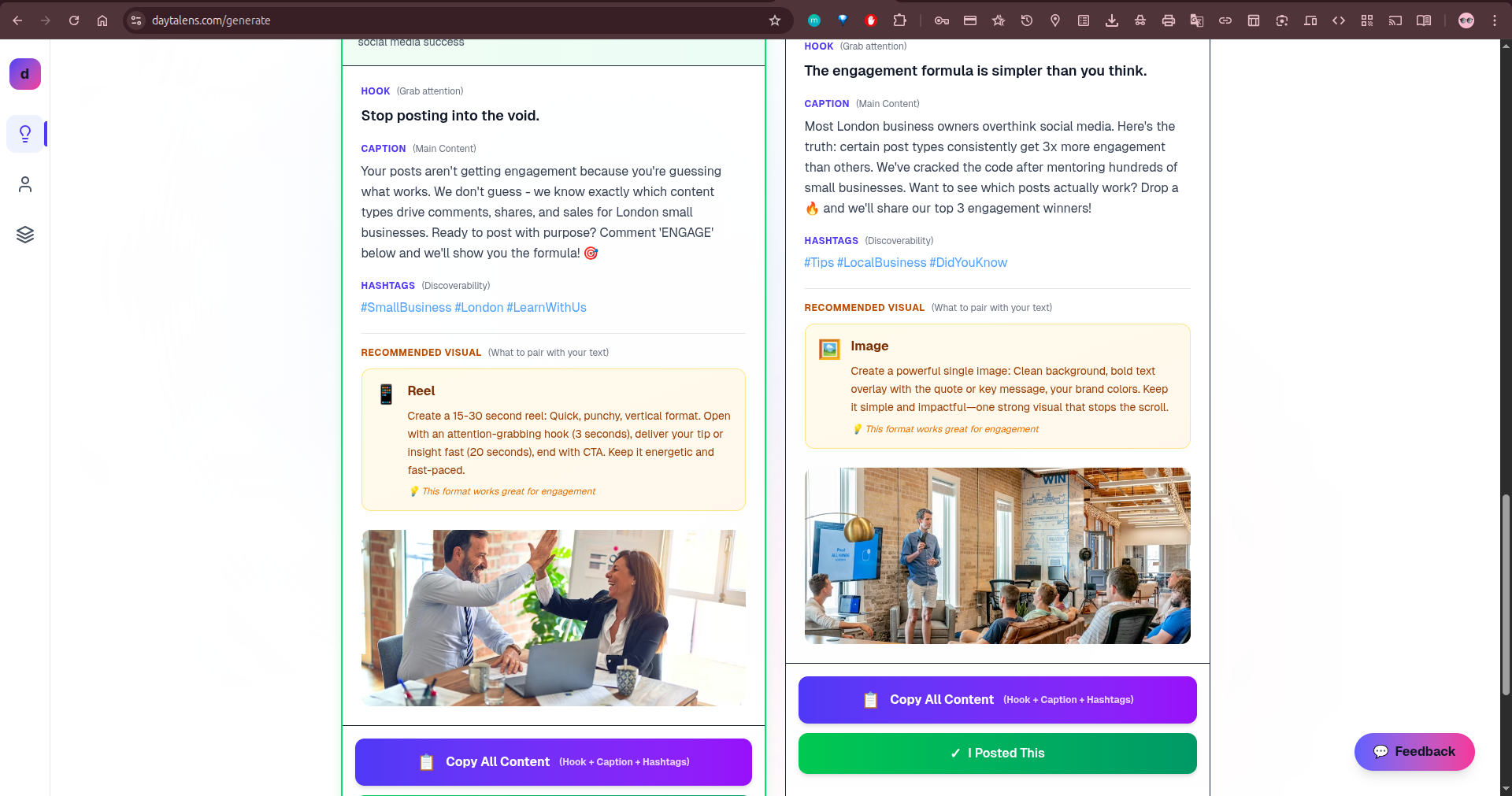This screenshot has width=1512, height=796.
Task: Open Google Translate from the browser toolbar
Action: click(1197, 20)
